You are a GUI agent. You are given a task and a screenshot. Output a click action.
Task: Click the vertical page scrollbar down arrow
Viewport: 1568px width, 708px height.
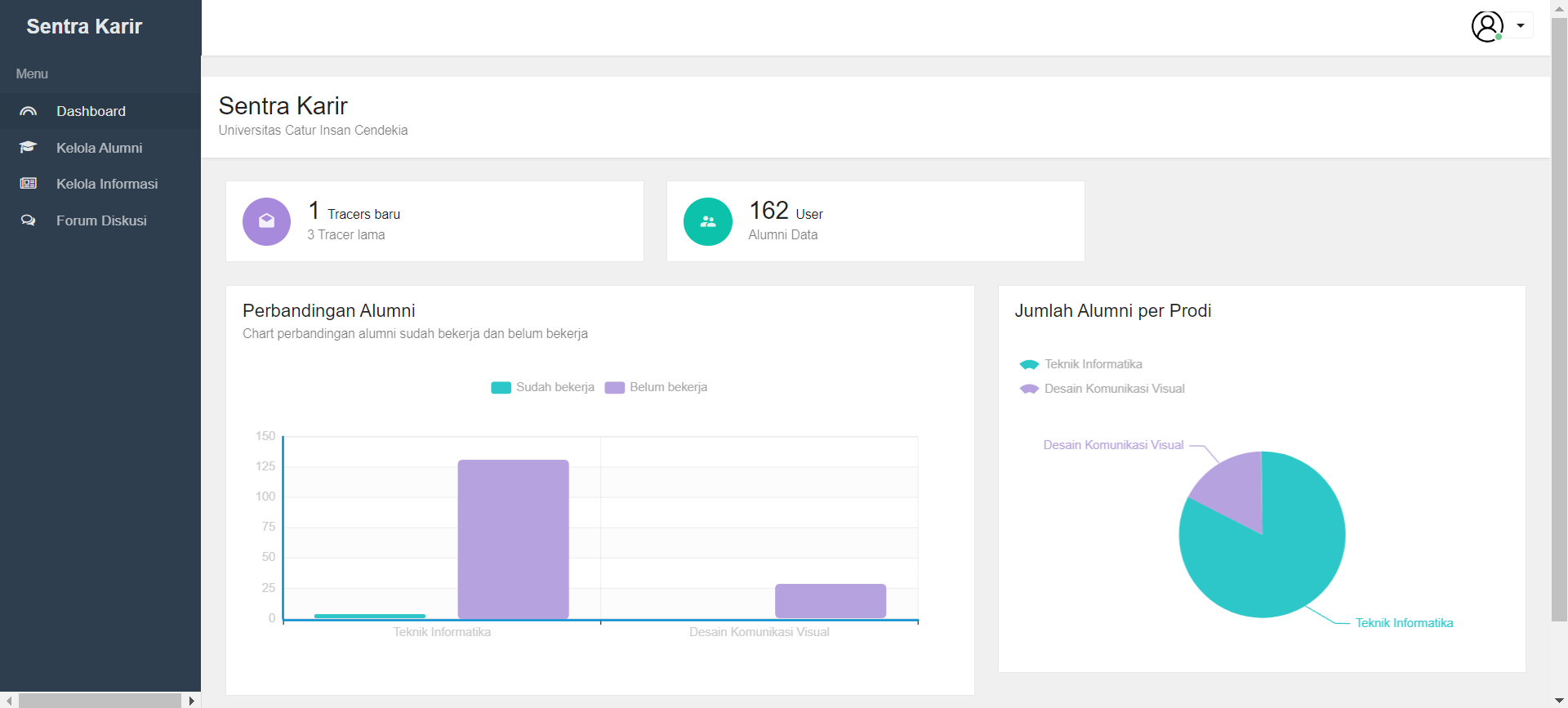coord(1559,700)
